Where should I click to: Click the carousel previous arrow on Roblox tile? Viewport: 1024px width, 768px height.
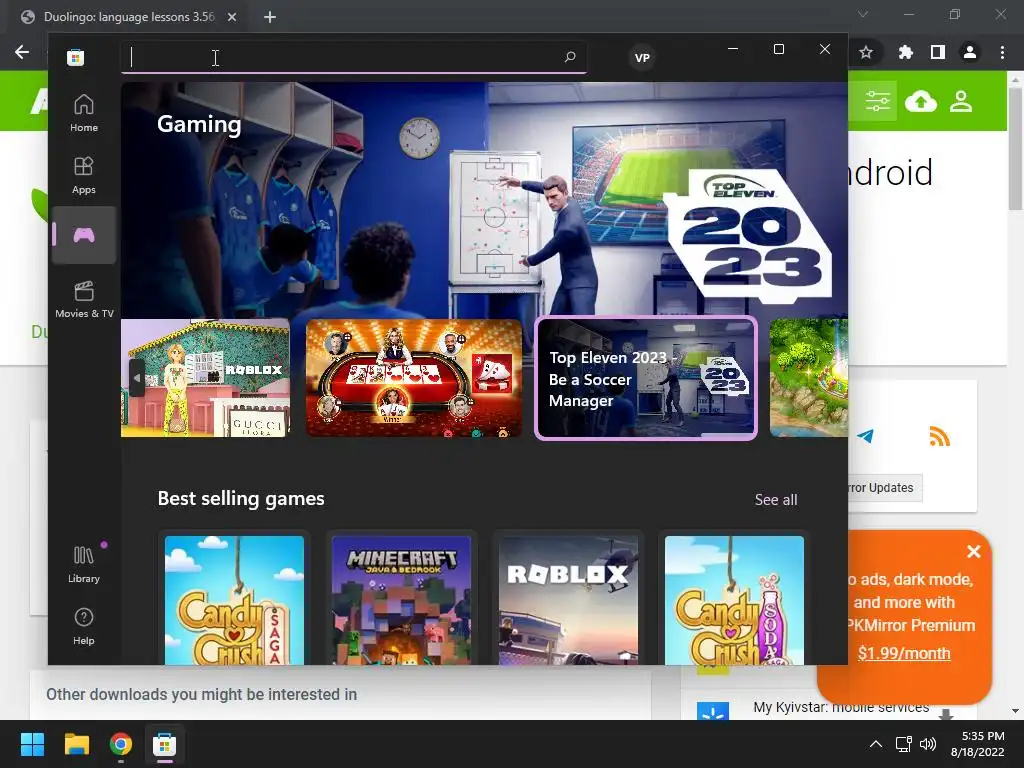click(x=136, y=377)
